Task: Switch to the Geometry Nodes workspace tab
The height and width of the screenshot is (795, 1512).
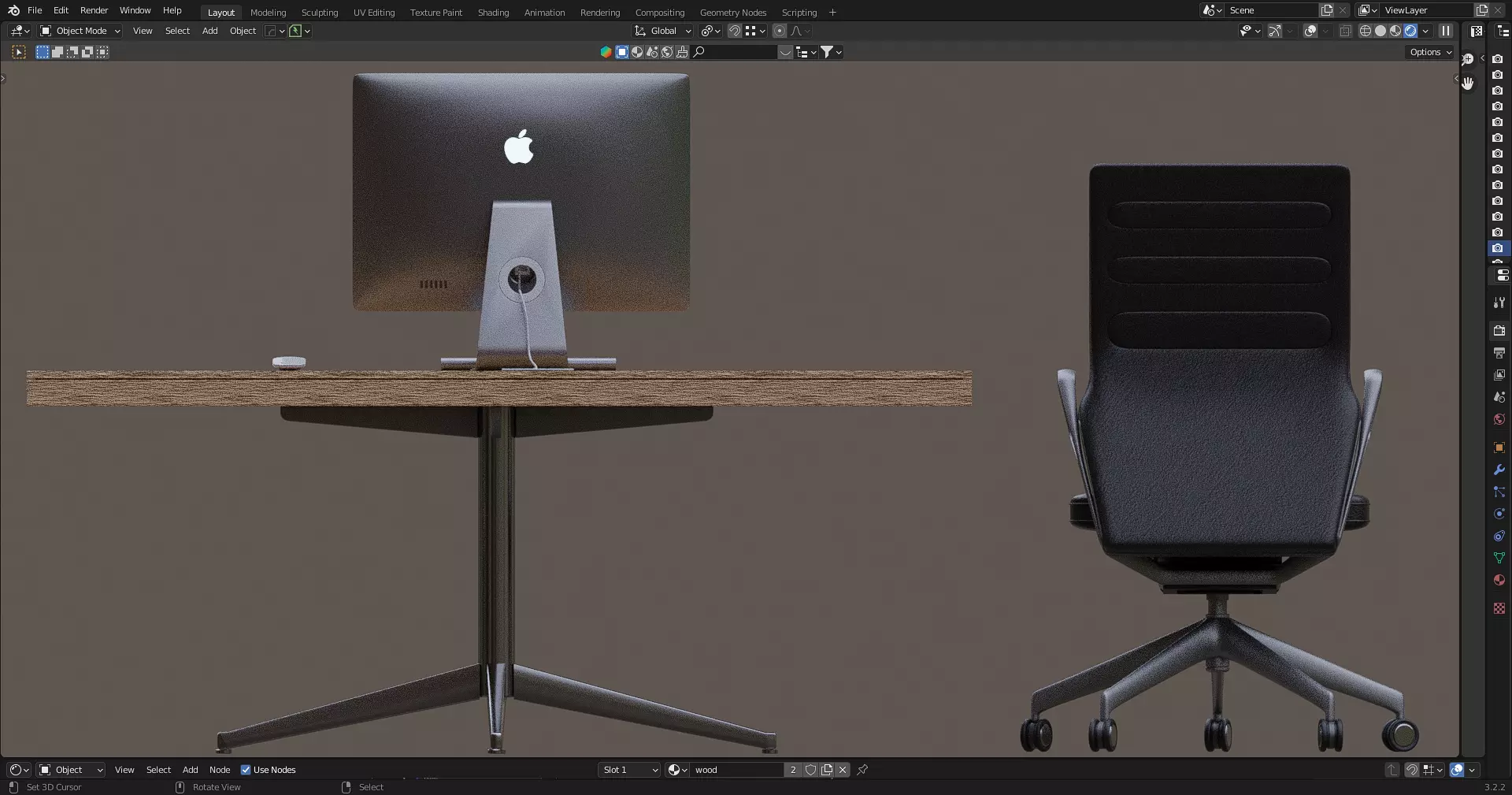Action: coord(732,13)
